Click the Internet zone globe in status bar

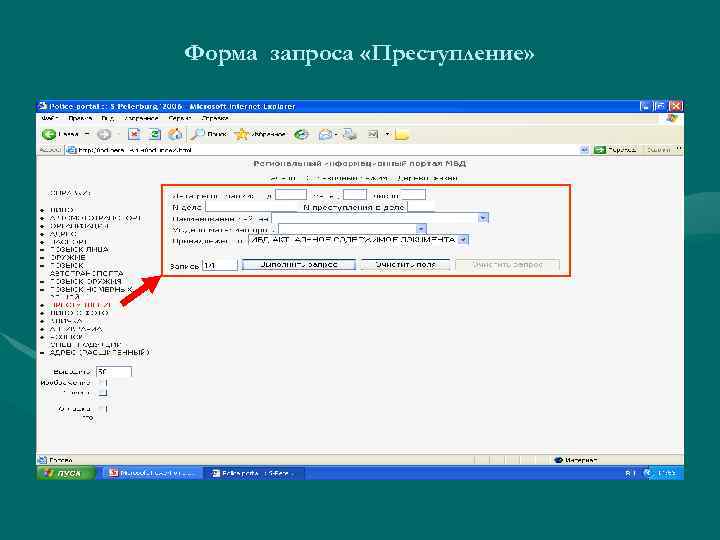pyautogui.click(x=559, y=460)
